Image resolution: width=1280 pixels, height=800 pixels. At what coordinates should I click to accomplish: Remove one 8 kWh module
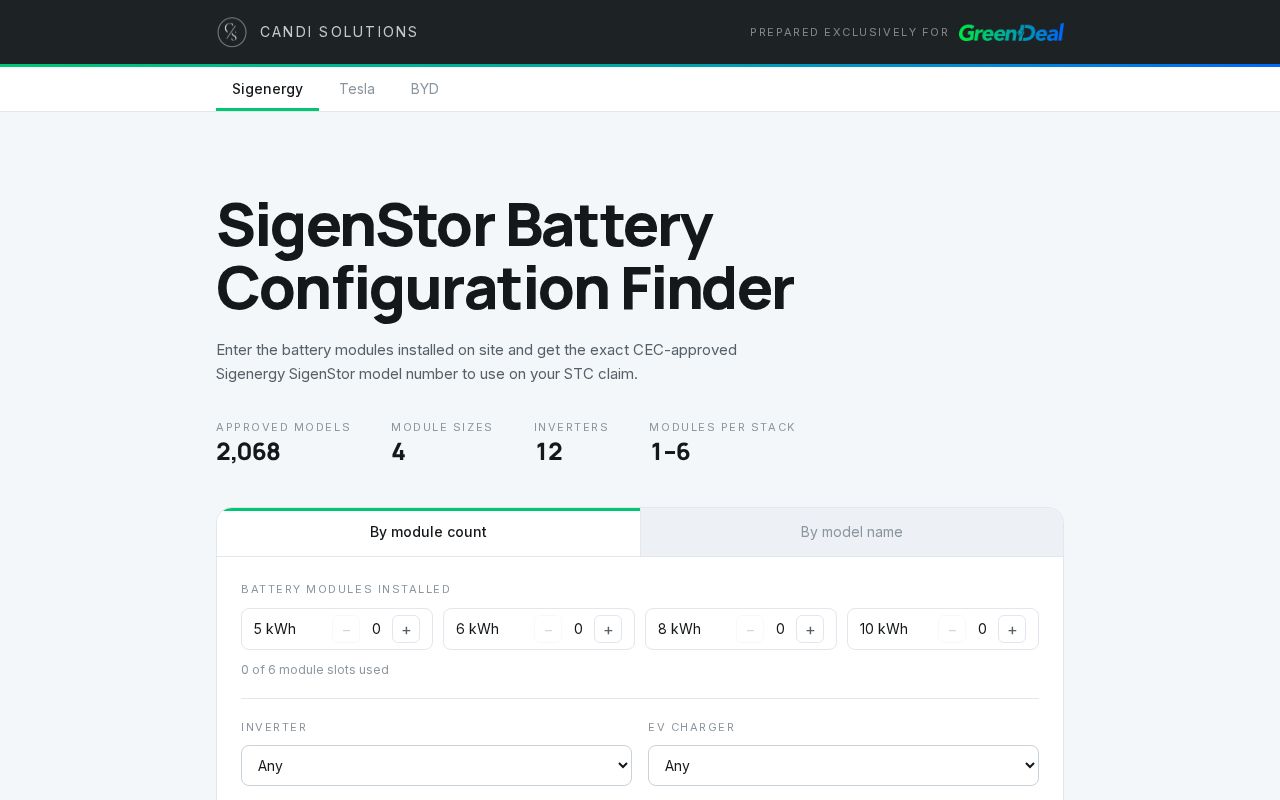(750, 629)
